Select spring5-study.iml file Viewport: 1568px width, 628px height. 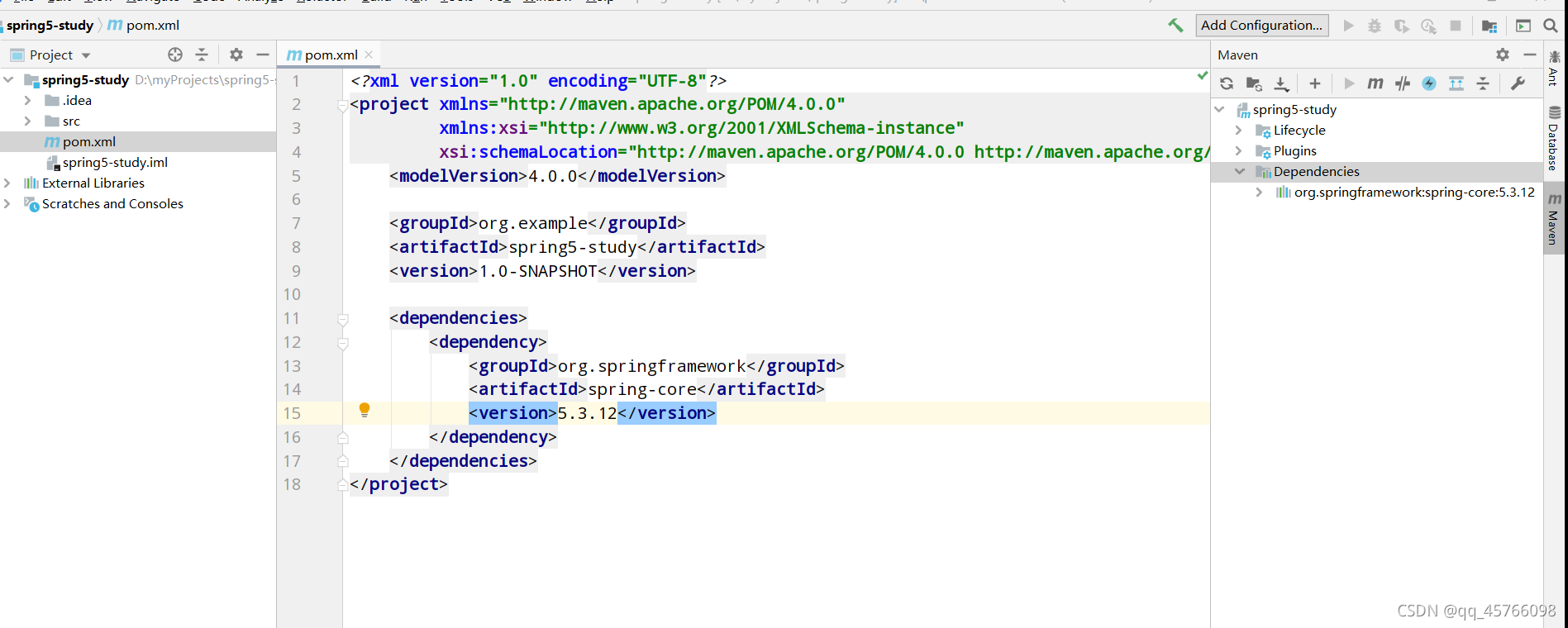tap(115, 162)
